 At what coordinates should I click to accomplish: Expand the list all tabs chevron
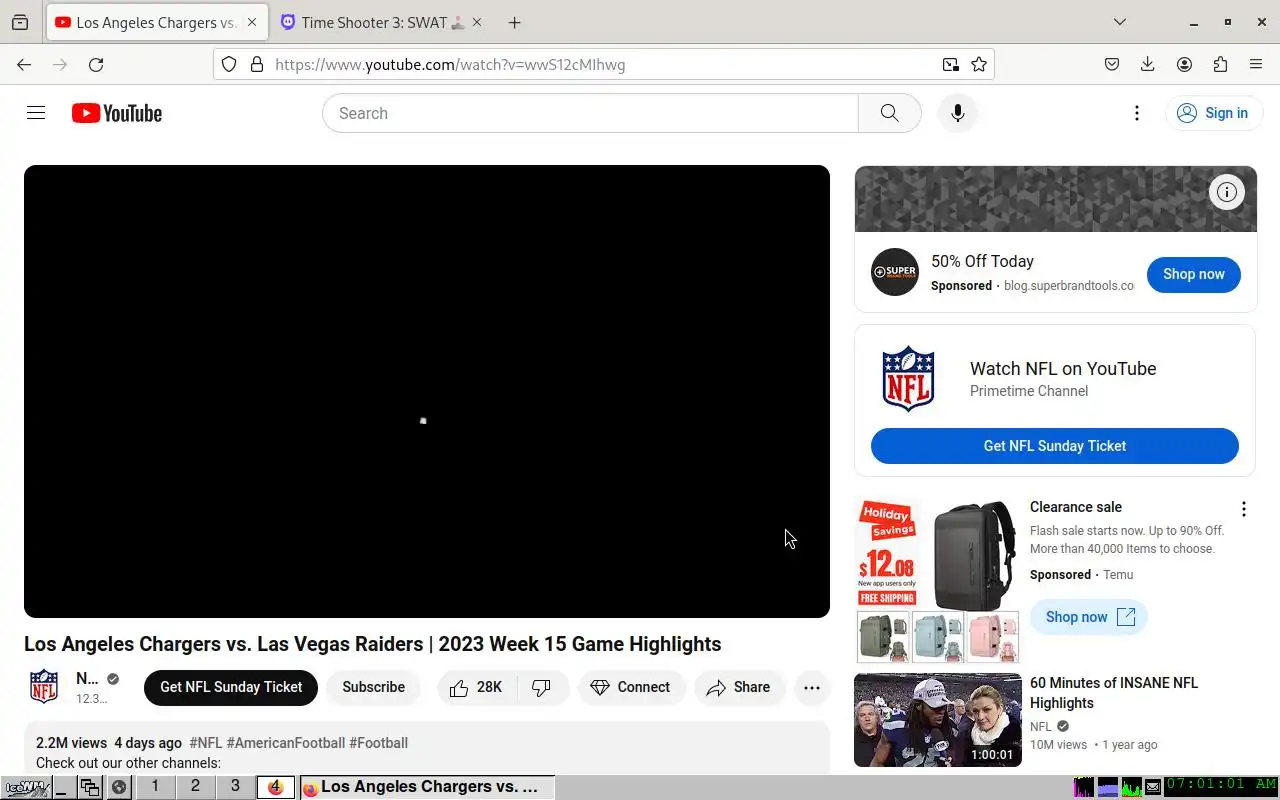click(x=1120, y=22)
